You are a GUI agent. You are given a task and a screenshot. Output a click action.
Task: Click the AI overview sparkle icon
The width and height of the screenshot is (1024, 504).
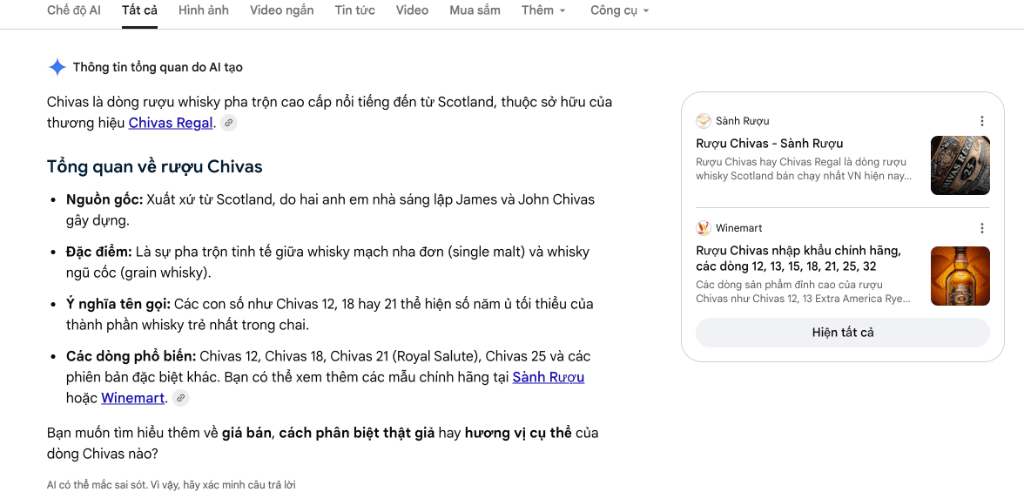(x=57, y=67)
